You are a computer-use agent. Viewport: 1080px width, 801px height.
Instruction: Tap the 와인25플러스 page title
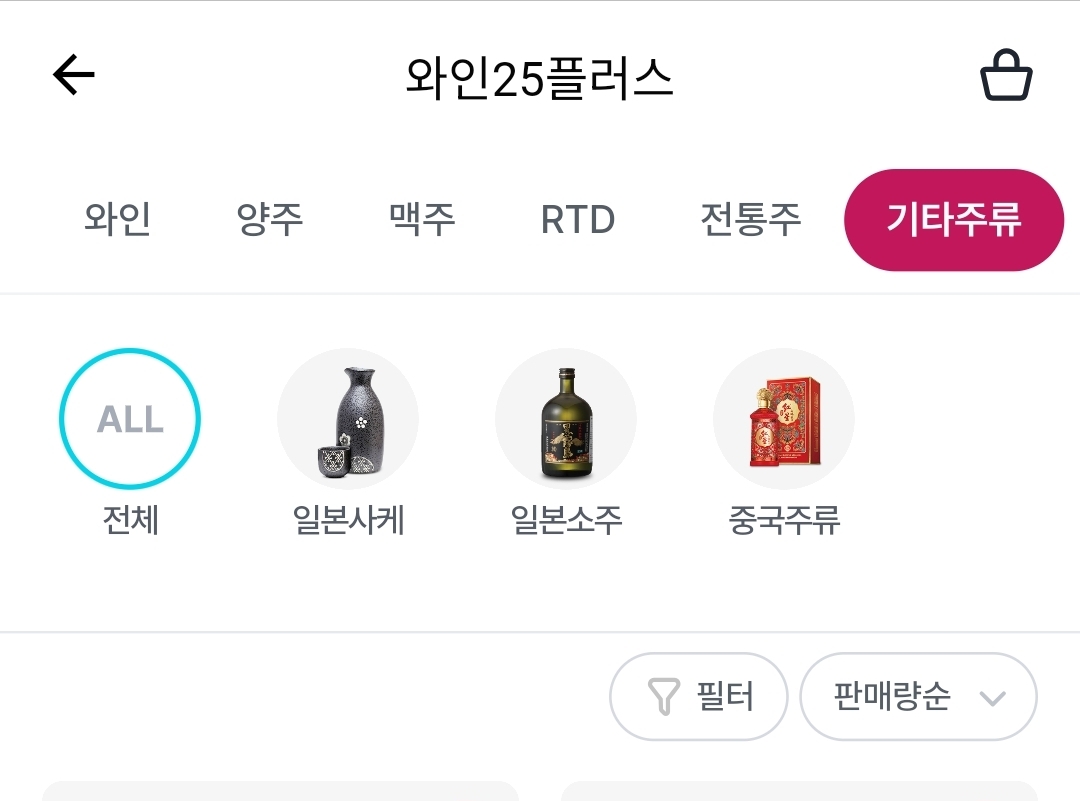coord(539,77)
